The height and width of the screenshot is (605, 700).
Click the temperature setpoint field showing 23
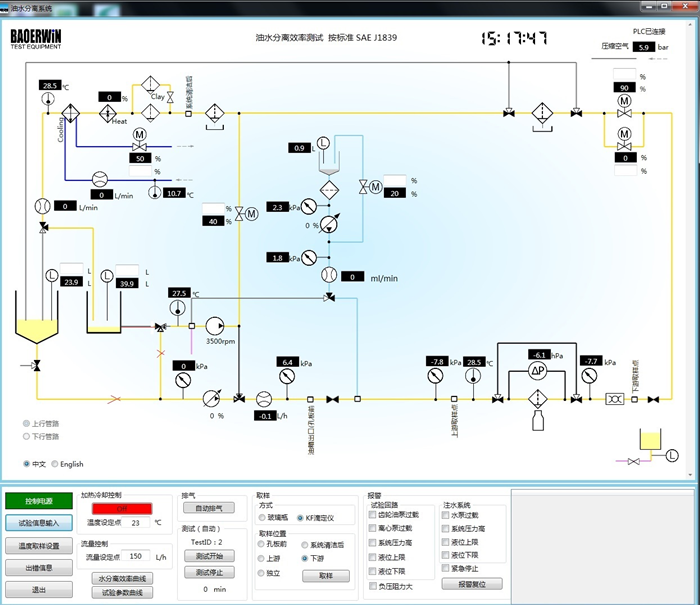[136, 522]
